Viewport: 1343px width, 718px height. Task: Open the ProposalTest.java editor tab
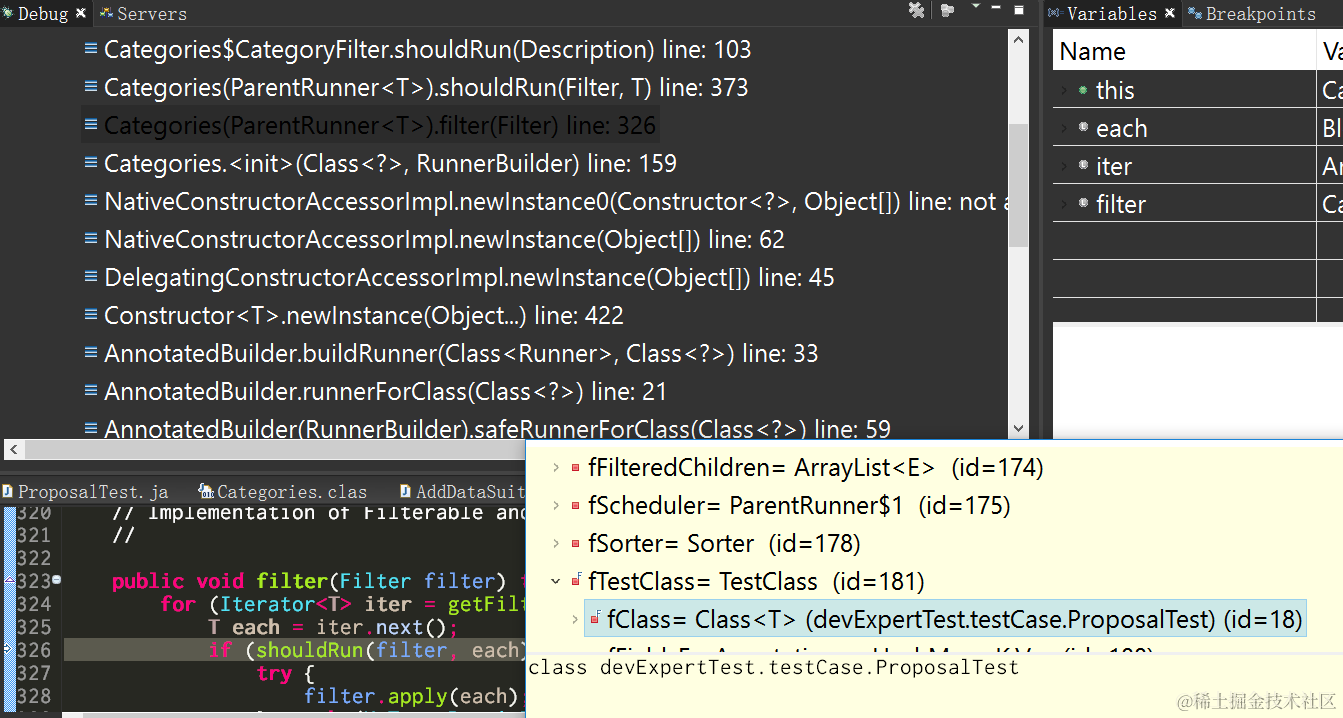coord(85,492)
